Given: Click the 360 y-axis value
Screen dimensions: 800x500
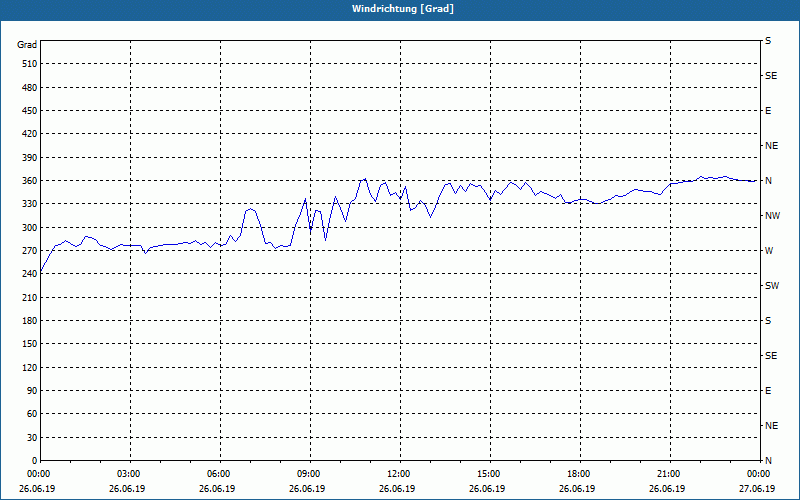Looking at the screenshot, I should (30, 181).
